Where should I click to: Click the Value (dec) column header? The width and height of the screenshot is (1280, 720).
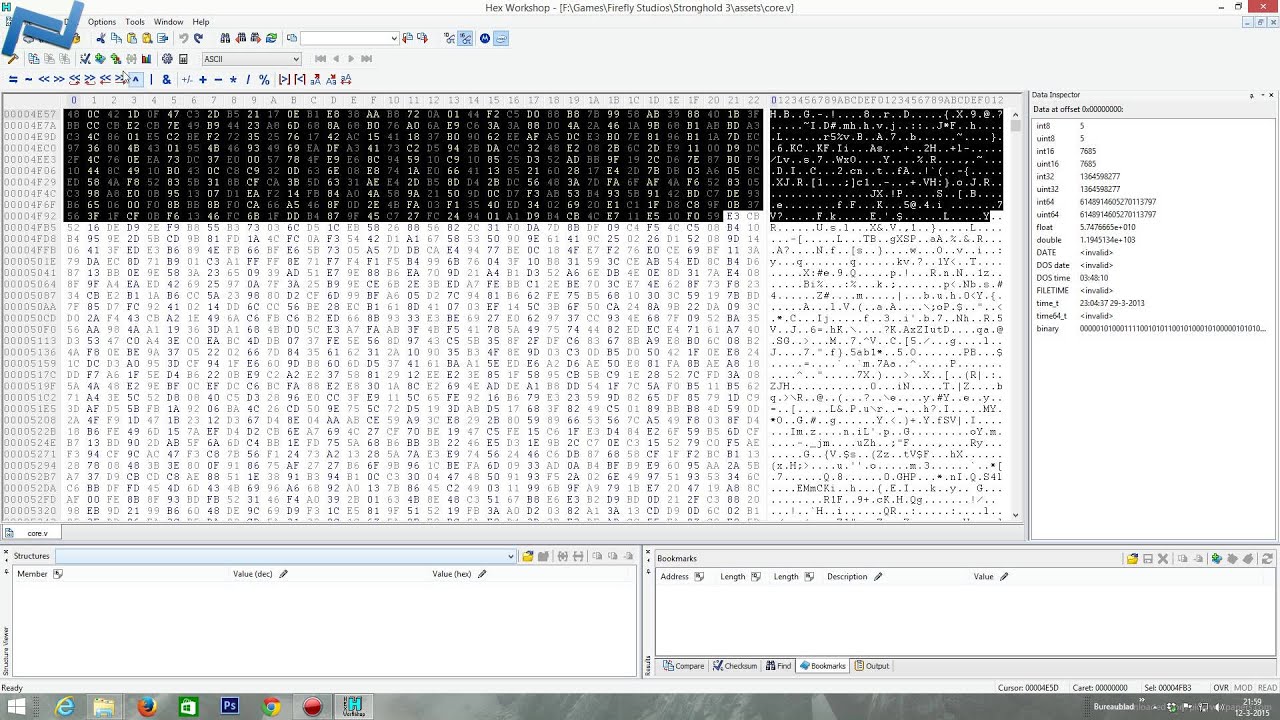(x=252, y=574)
